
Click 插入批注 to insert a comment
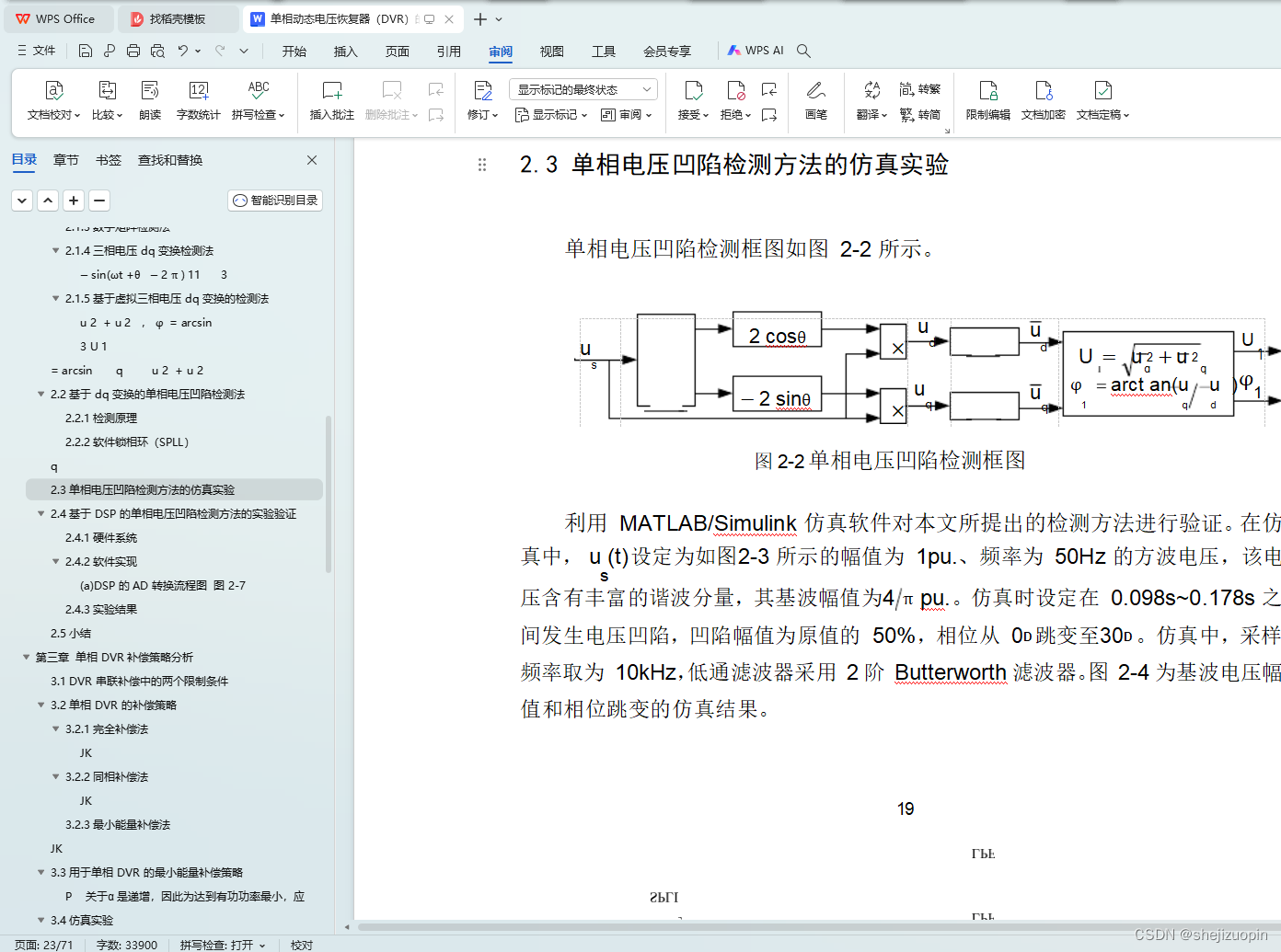[332, 99]
